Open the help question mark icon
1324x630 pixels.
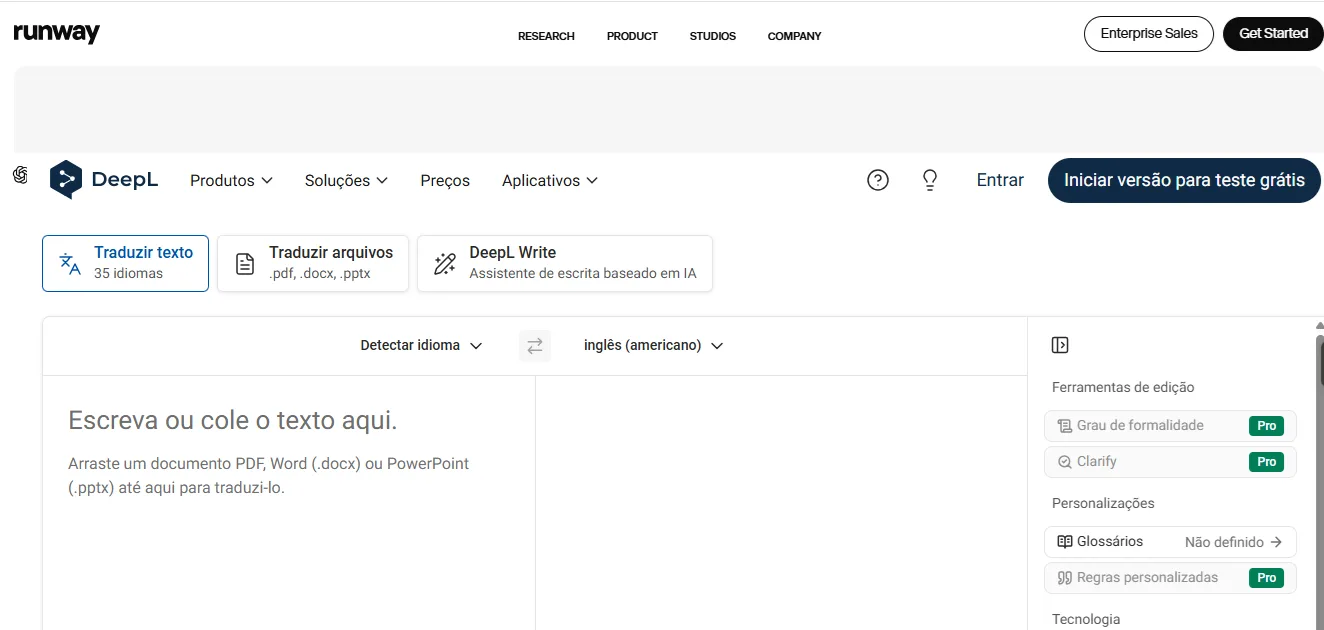click(x=878, y=180)
